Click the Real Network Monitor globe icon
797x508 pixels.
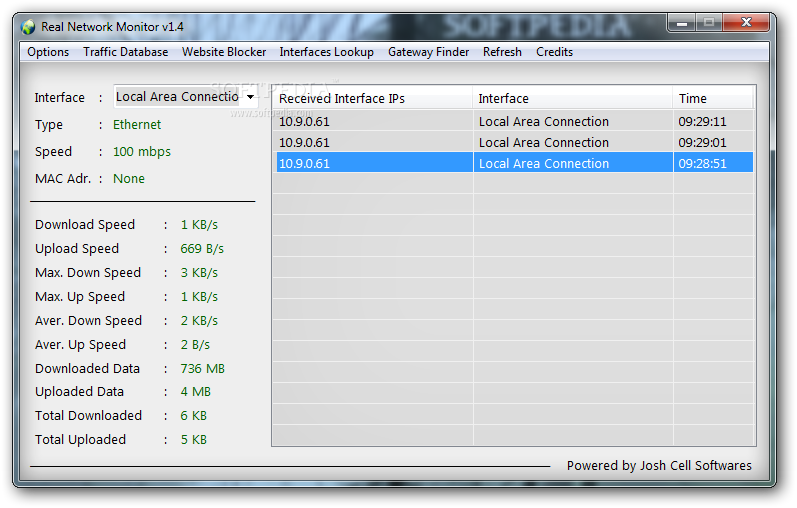point(28,27)
